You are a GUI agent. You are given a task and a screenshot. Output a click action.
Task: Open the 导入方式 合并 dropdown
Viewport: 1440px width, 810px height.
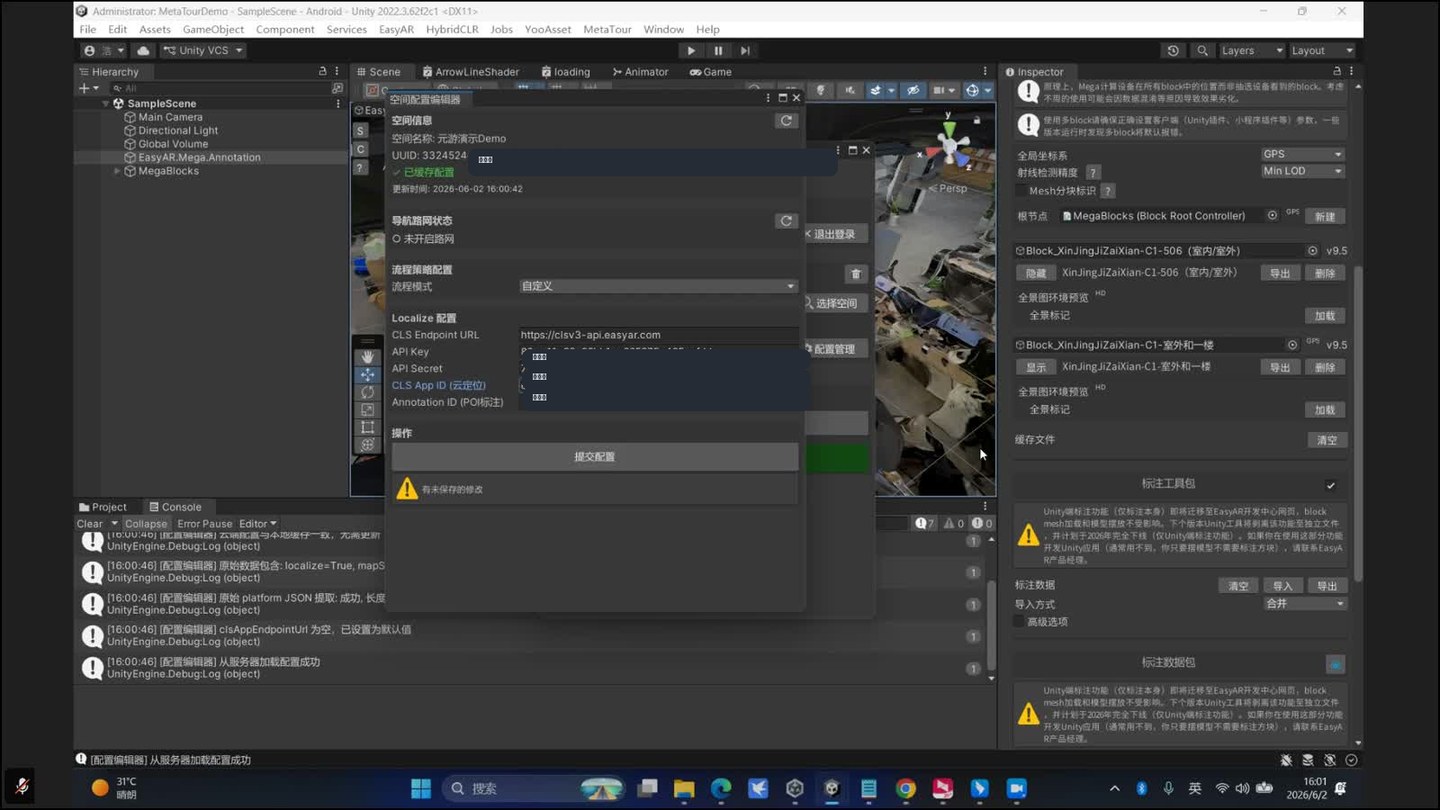1305,604
